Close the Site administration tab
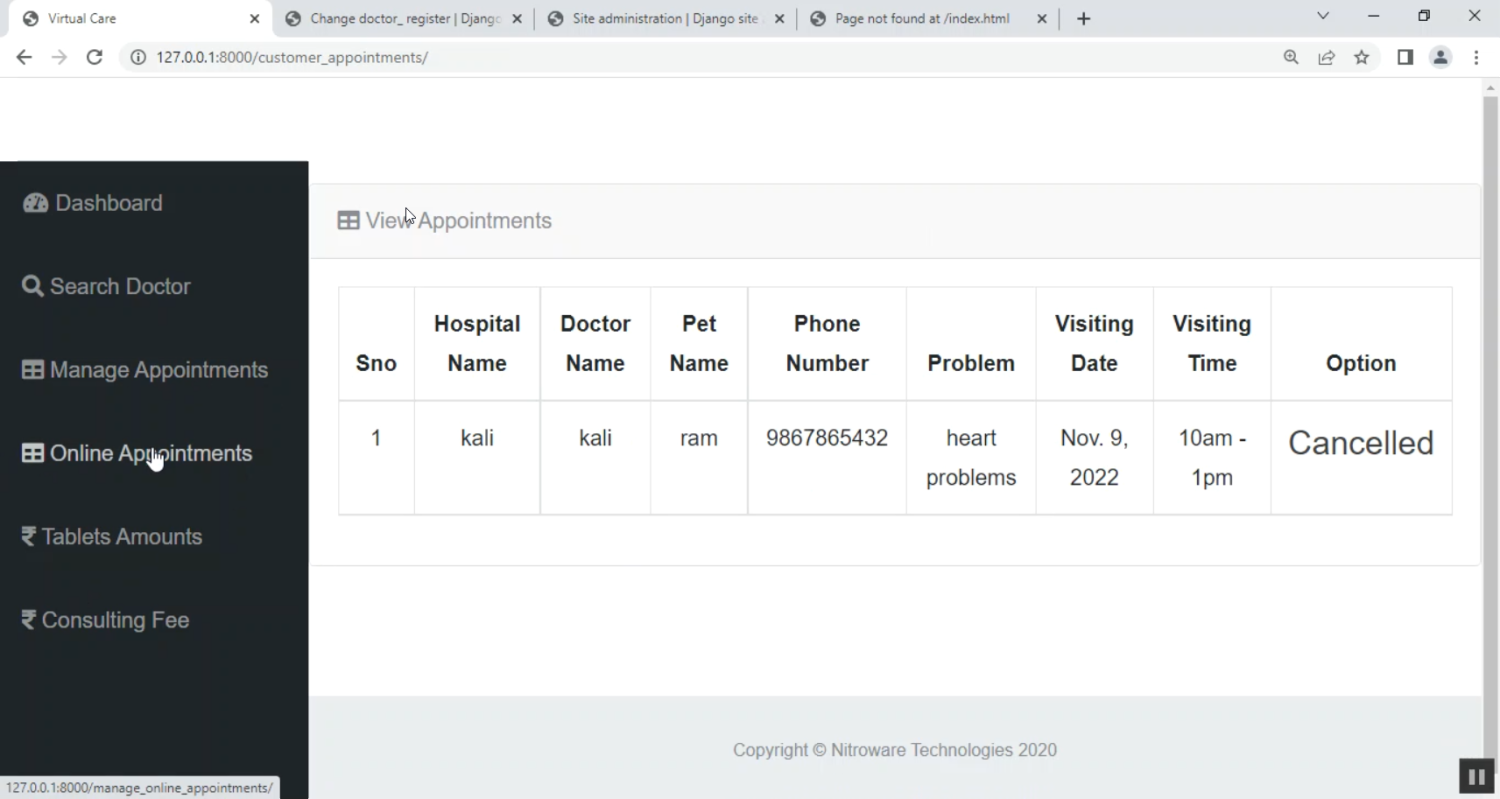Image resolution: width=1500 pixels, height=799 pixels. (x=780, y=19)
